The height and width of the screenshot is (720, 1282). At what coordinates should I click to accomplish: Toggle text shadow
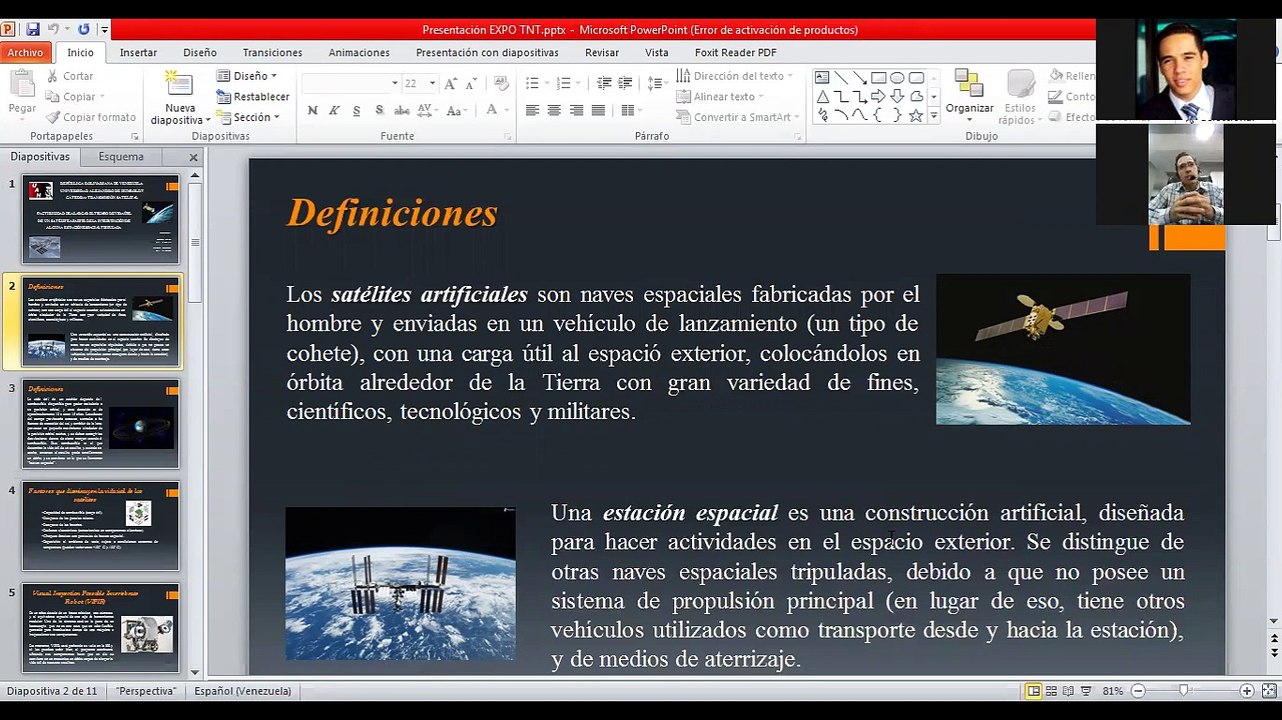(x=379, y=110)
